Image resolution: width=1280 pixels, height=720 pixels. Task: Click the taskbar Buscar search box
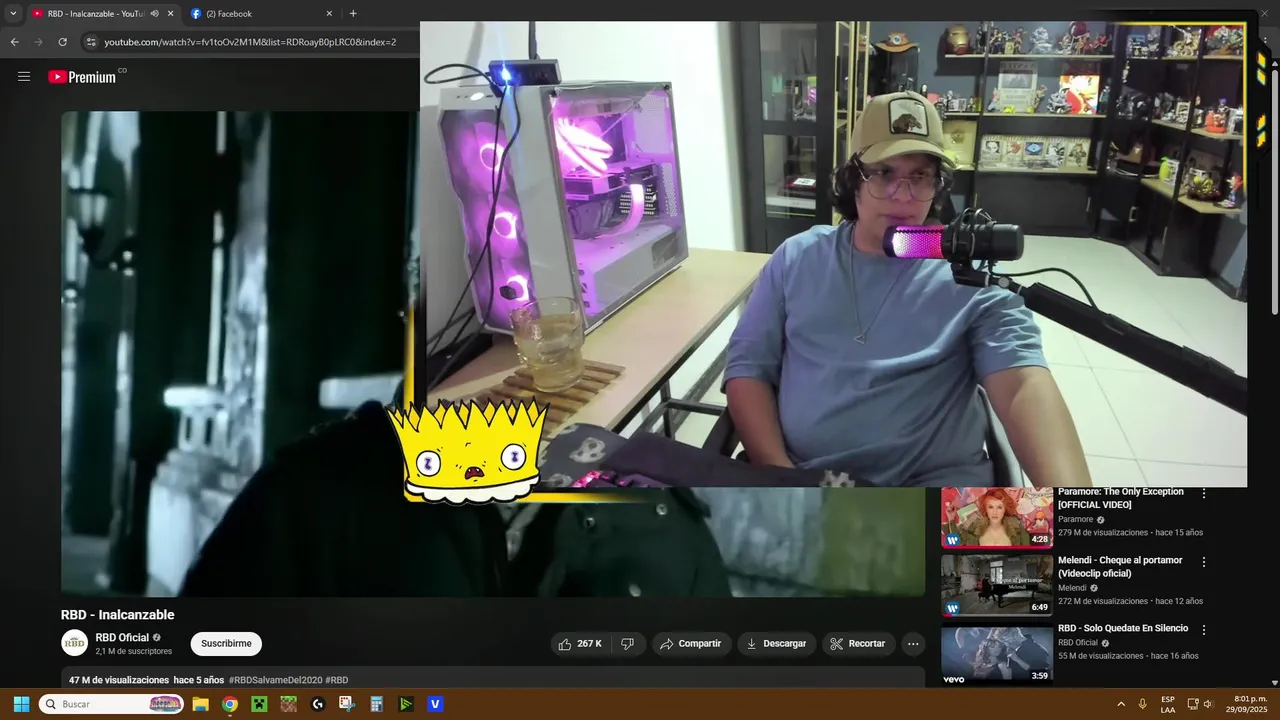point(112,704)
